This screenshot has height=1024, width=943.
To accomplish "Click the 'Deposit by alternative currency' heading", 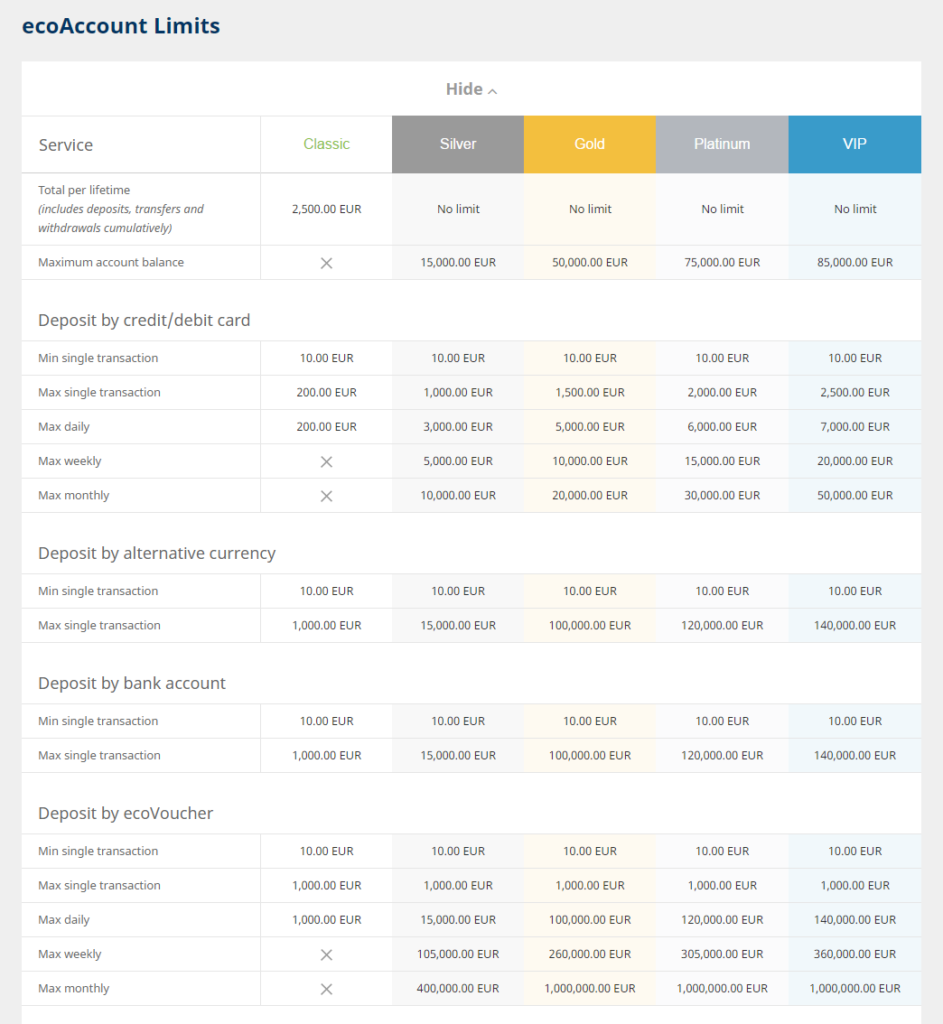I will [x=157, y=553].
